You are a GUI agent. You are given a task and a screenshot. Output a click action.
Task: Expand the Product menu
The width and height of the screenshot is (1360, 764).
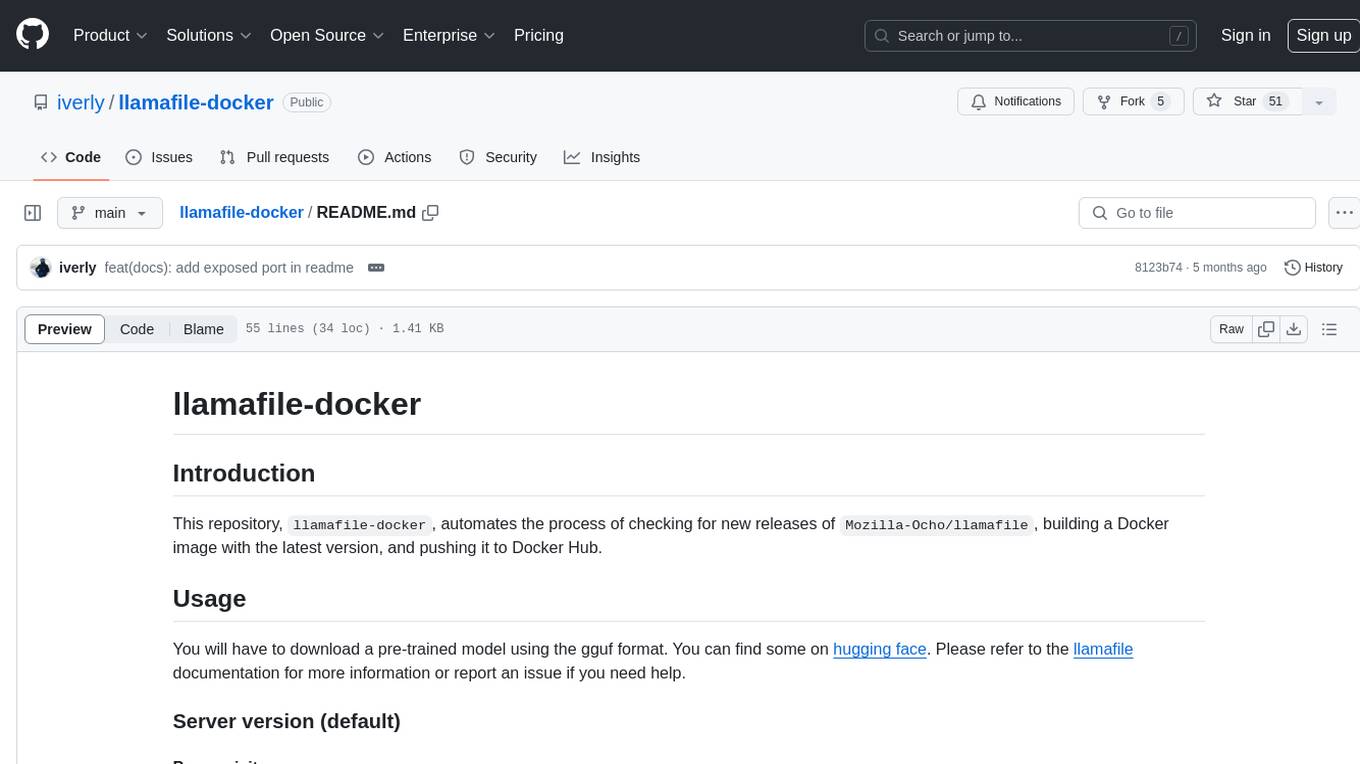tap(110, 35)
